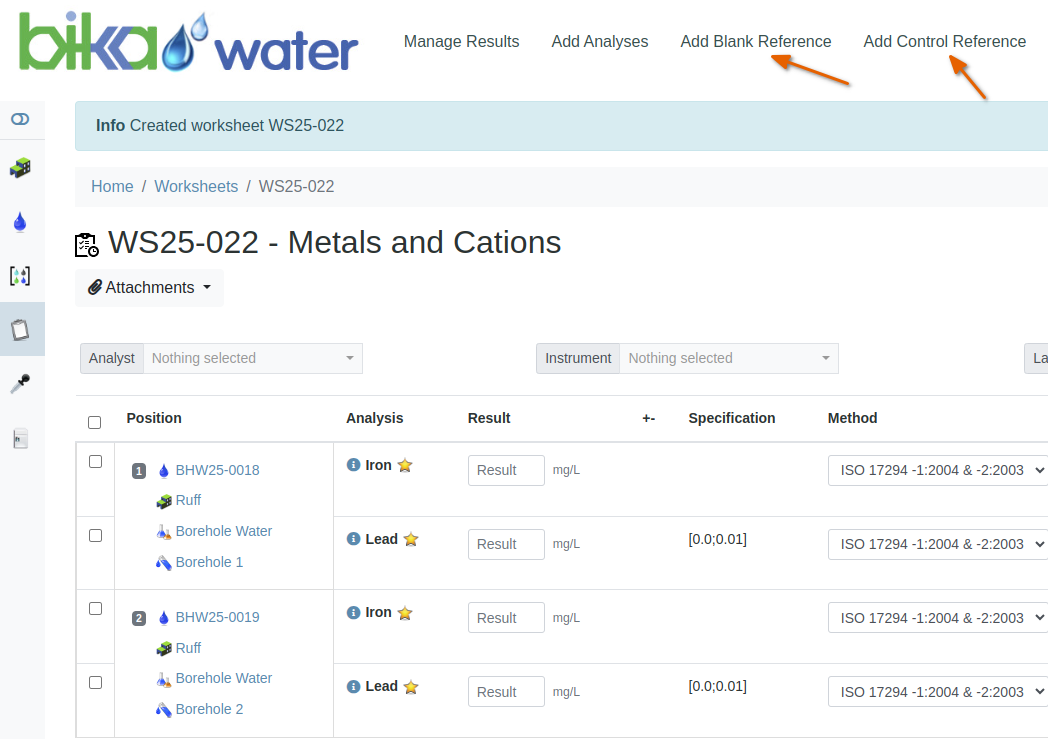Select the clipboard worksheets sidebar icon
This screenshot has width=1048, height=739.
coord(20,329)
